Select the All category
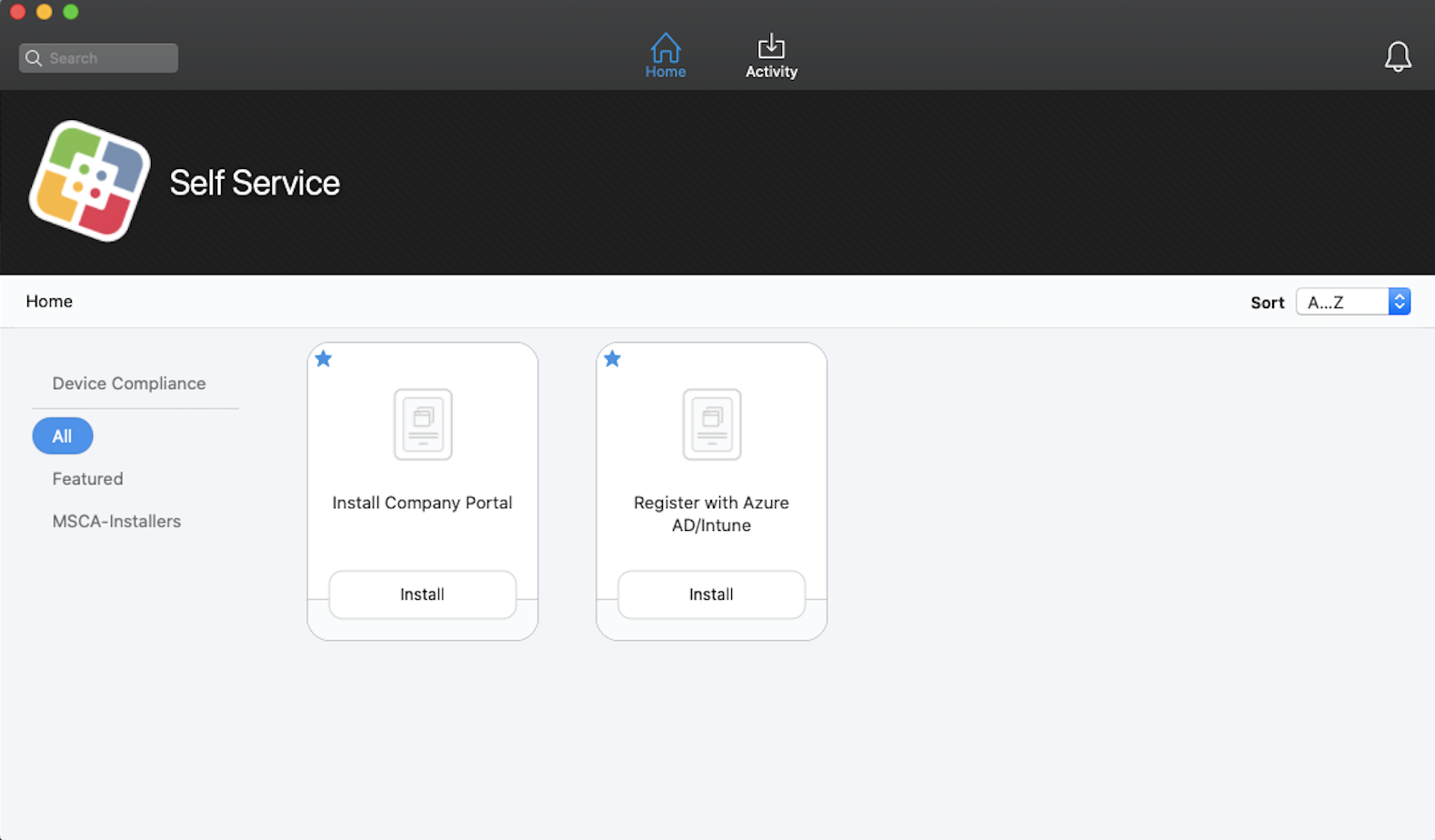The width and height of the screenshot is (1435, 840). 63,436
